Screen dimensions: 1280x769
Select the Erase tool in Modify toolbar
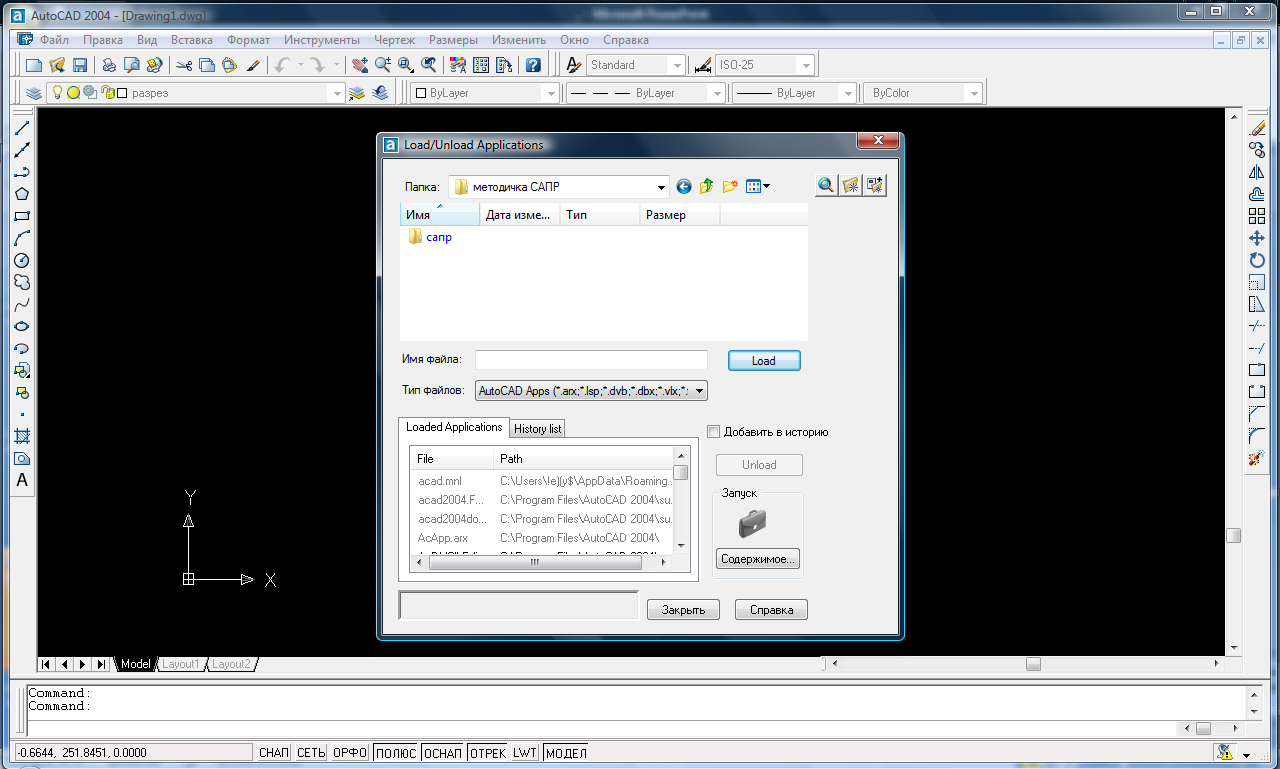coord(1257,128)
